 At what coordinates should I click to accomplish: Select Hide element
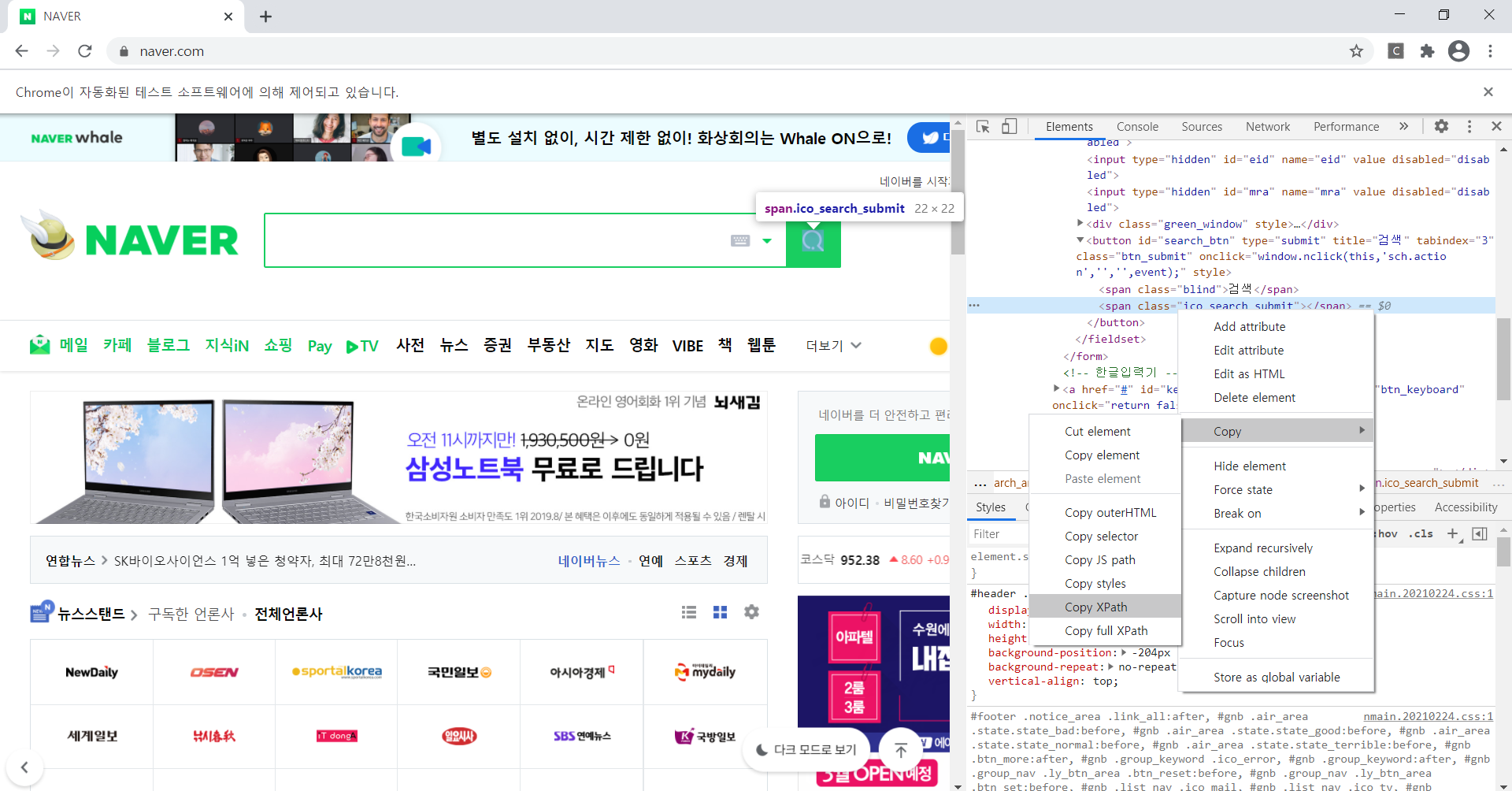[x=1276, y=466]
